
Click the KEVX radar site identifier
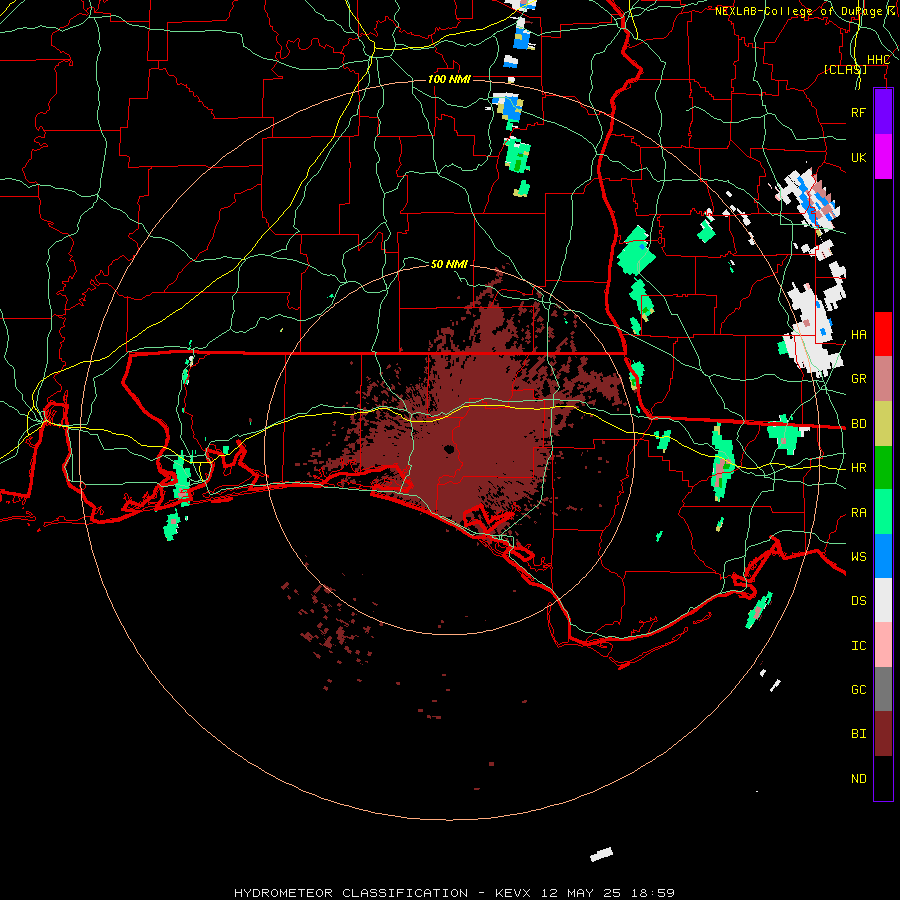[x=513, y=893]
